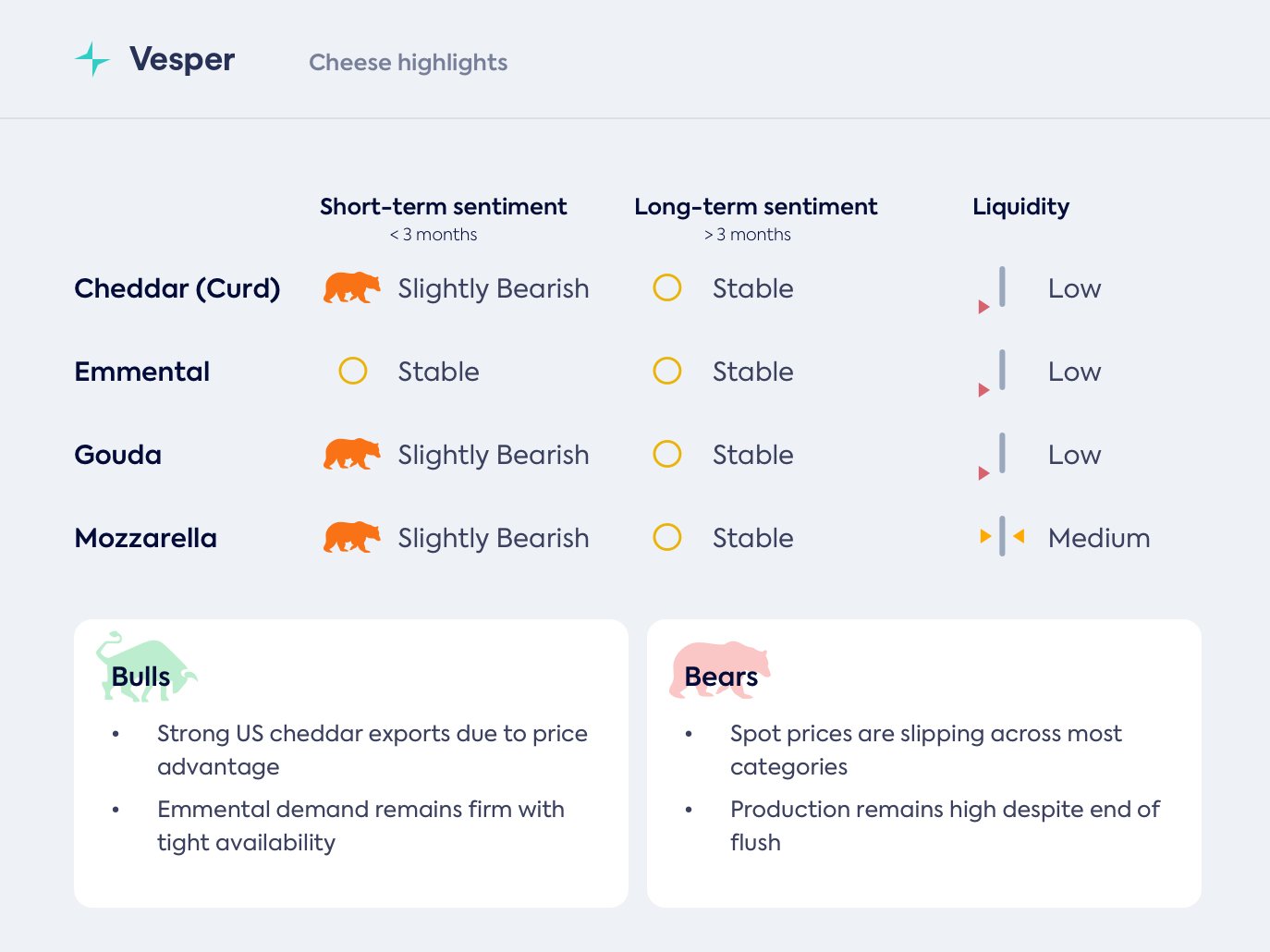Click the Cheddar (Curd) orange bear icon
The image size is (1270, 952).
point(351,288)
